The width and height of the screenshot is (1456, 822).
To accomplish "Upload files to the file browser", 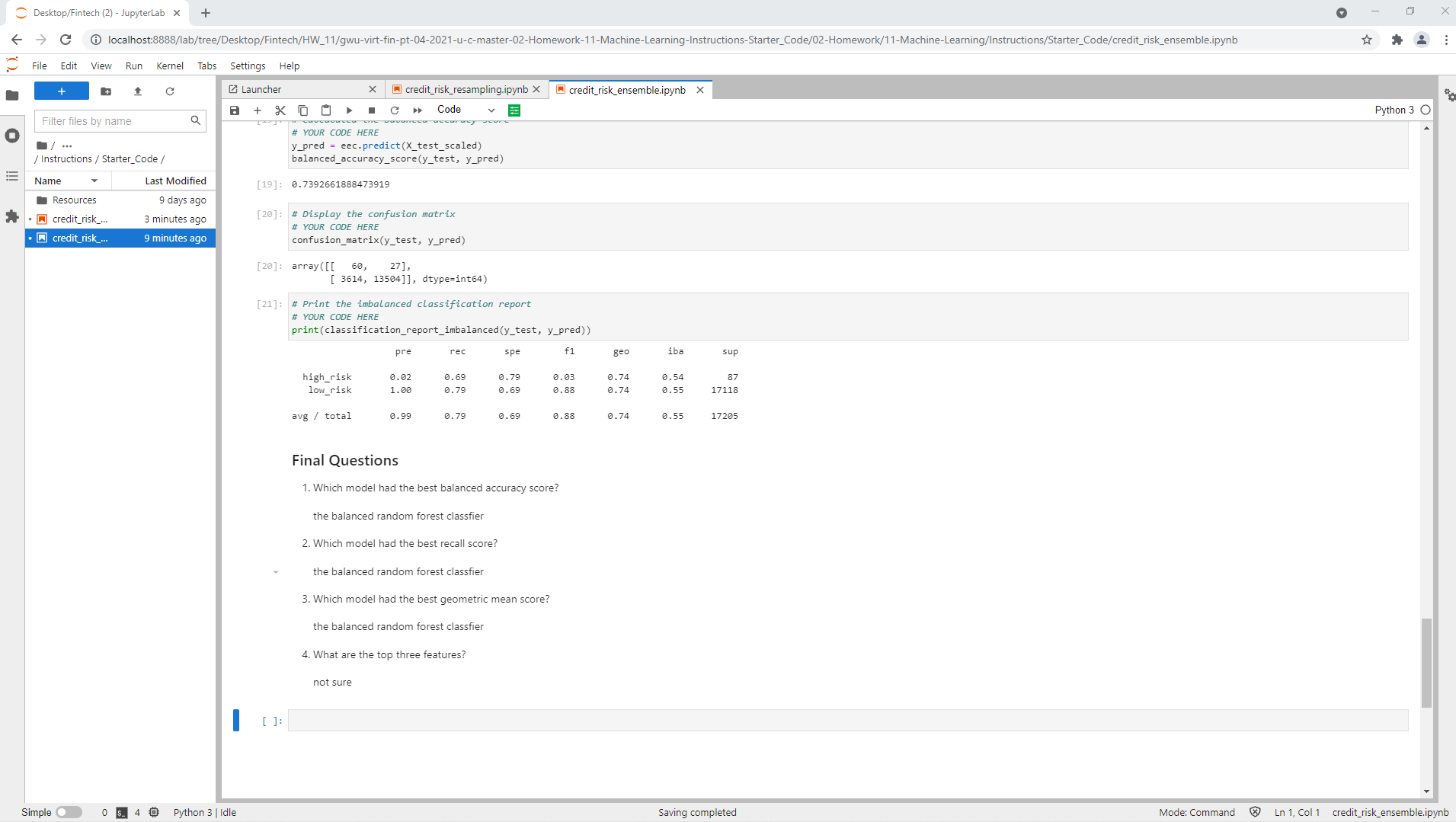I will pyautogui.click(x=138, y=91).
